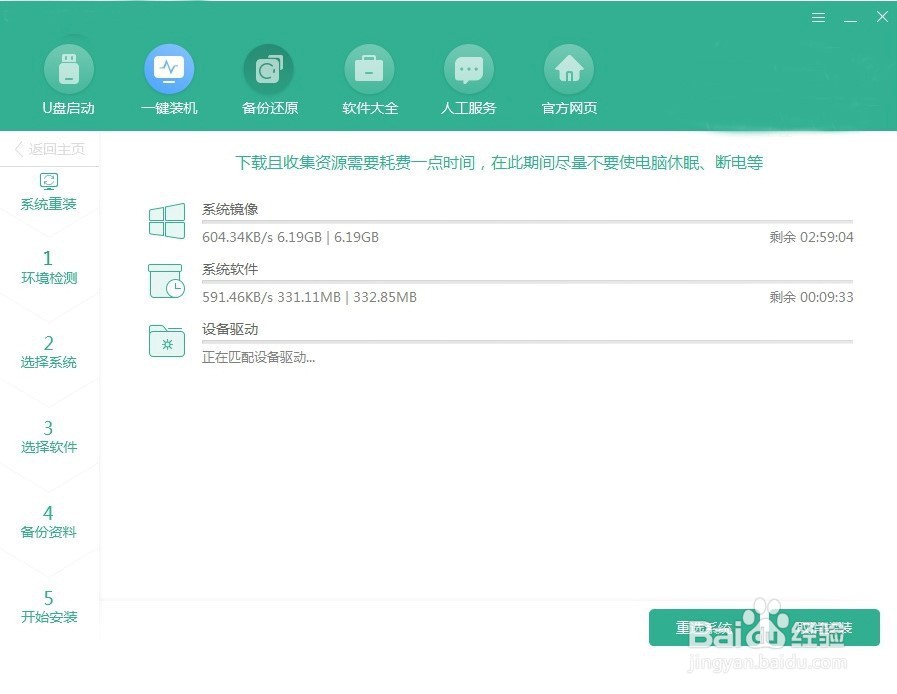897x694 pixels.
Task: Open the U盘启动 (USB boot) tool
Action: pos(69,67)
